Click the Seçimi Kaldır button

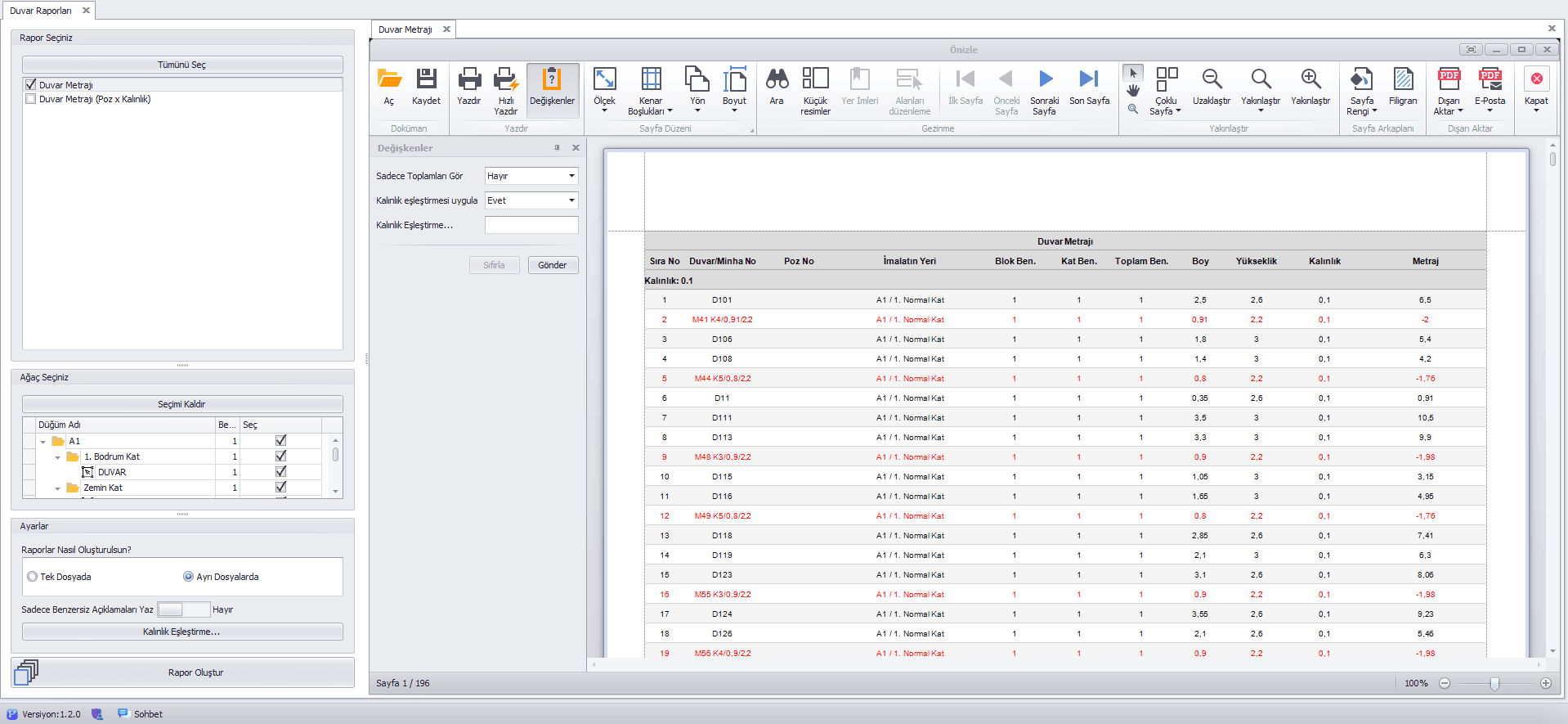point(182,404)
